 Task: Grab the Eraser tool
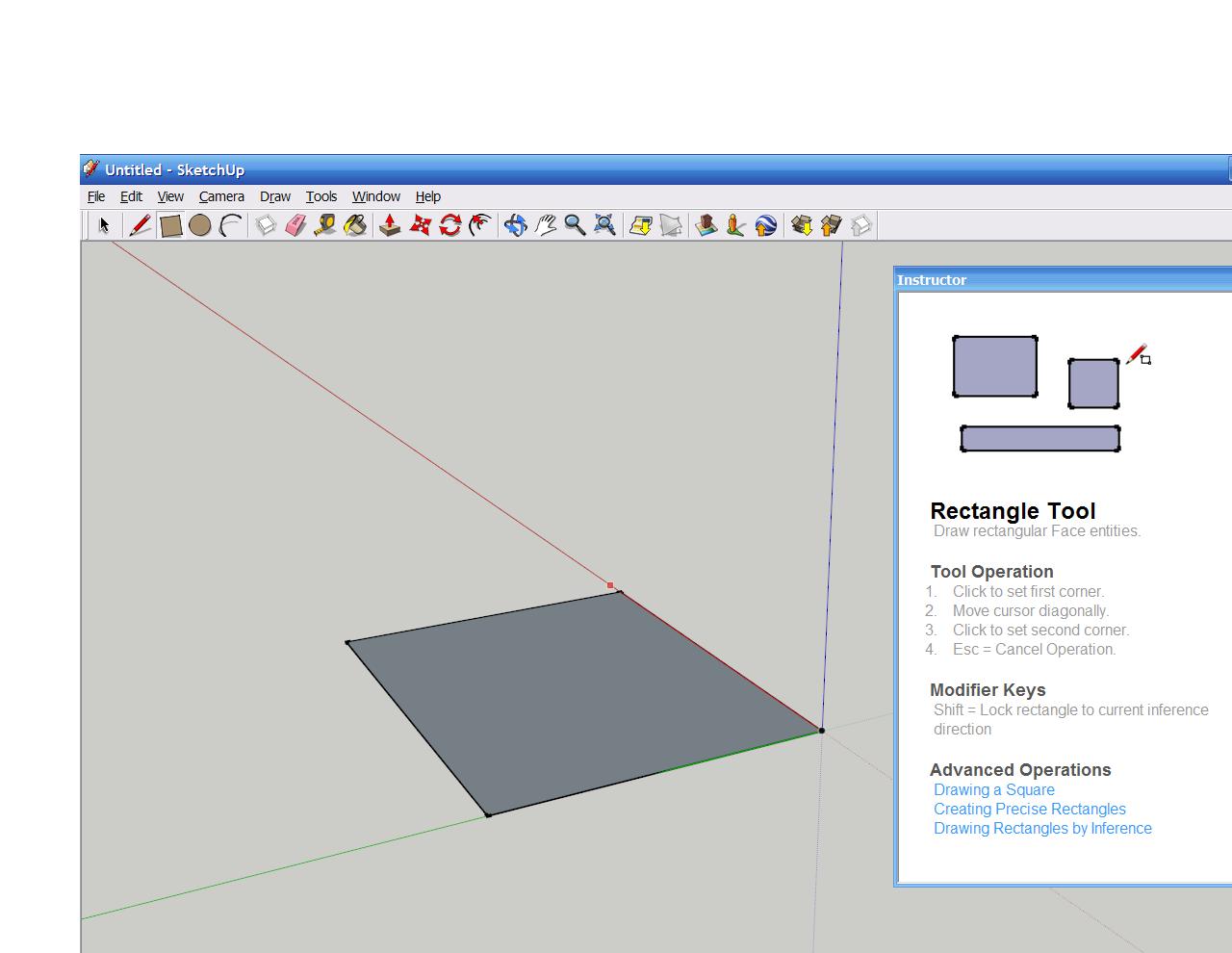295,225
